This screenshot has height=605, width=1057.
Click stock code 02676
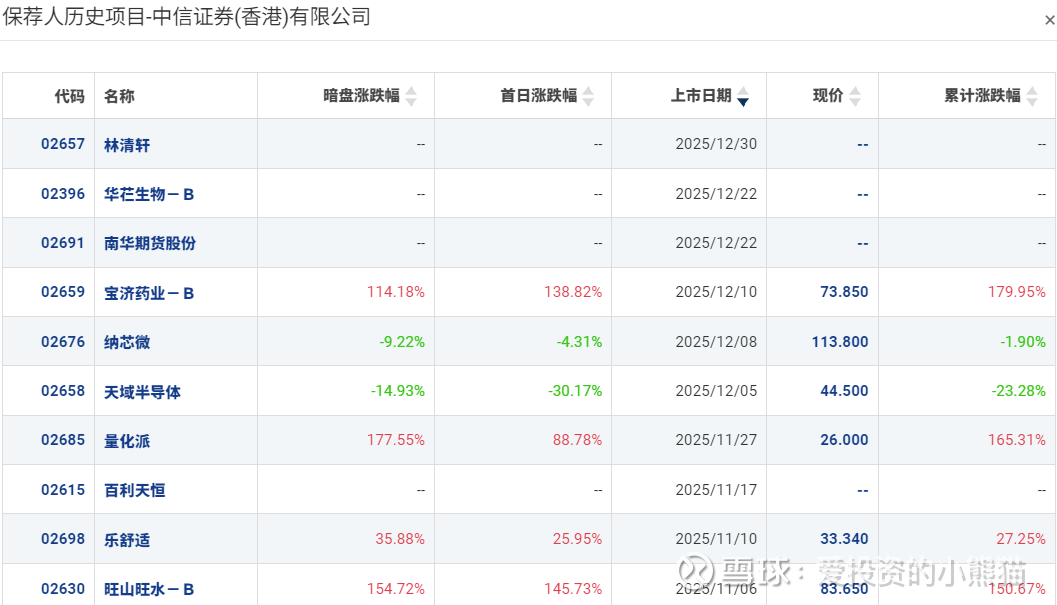[x=63, y=342]
